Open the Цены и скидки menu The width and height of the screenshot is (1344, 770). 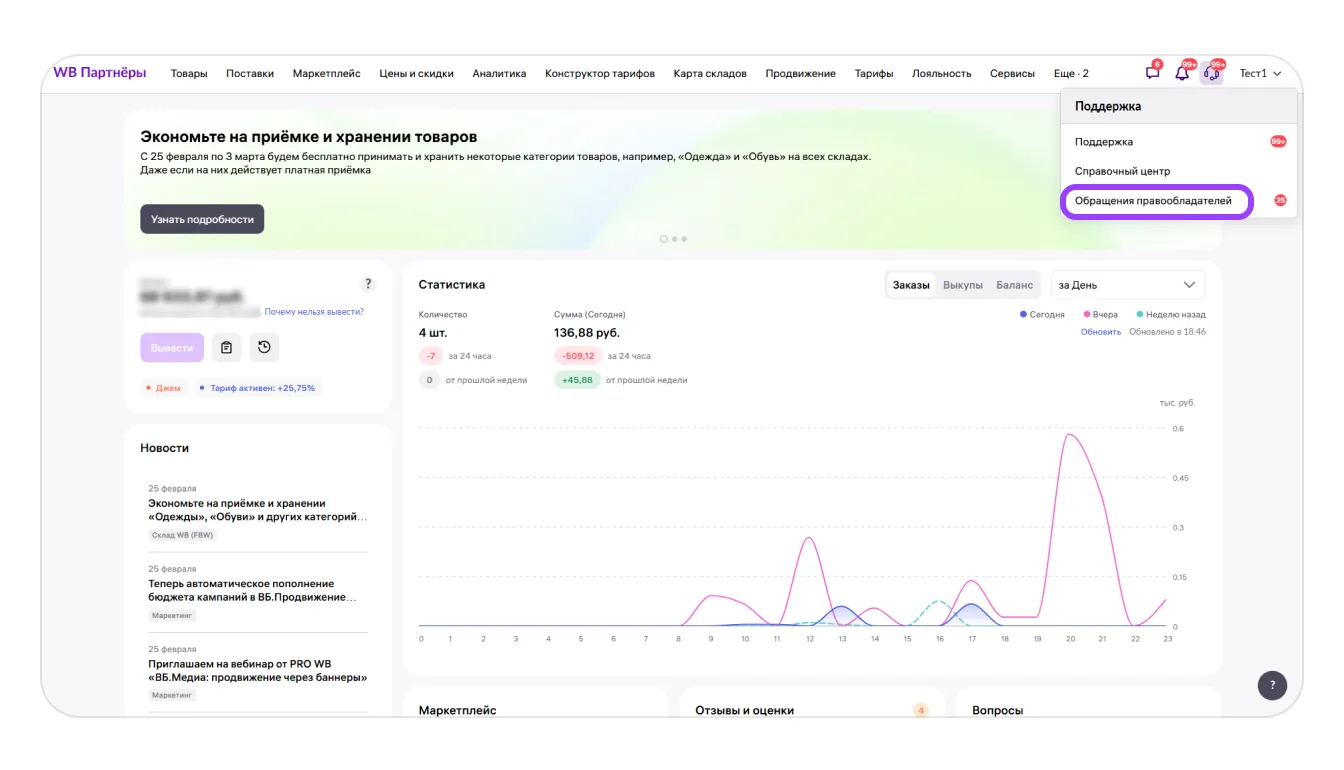point(417,73)
